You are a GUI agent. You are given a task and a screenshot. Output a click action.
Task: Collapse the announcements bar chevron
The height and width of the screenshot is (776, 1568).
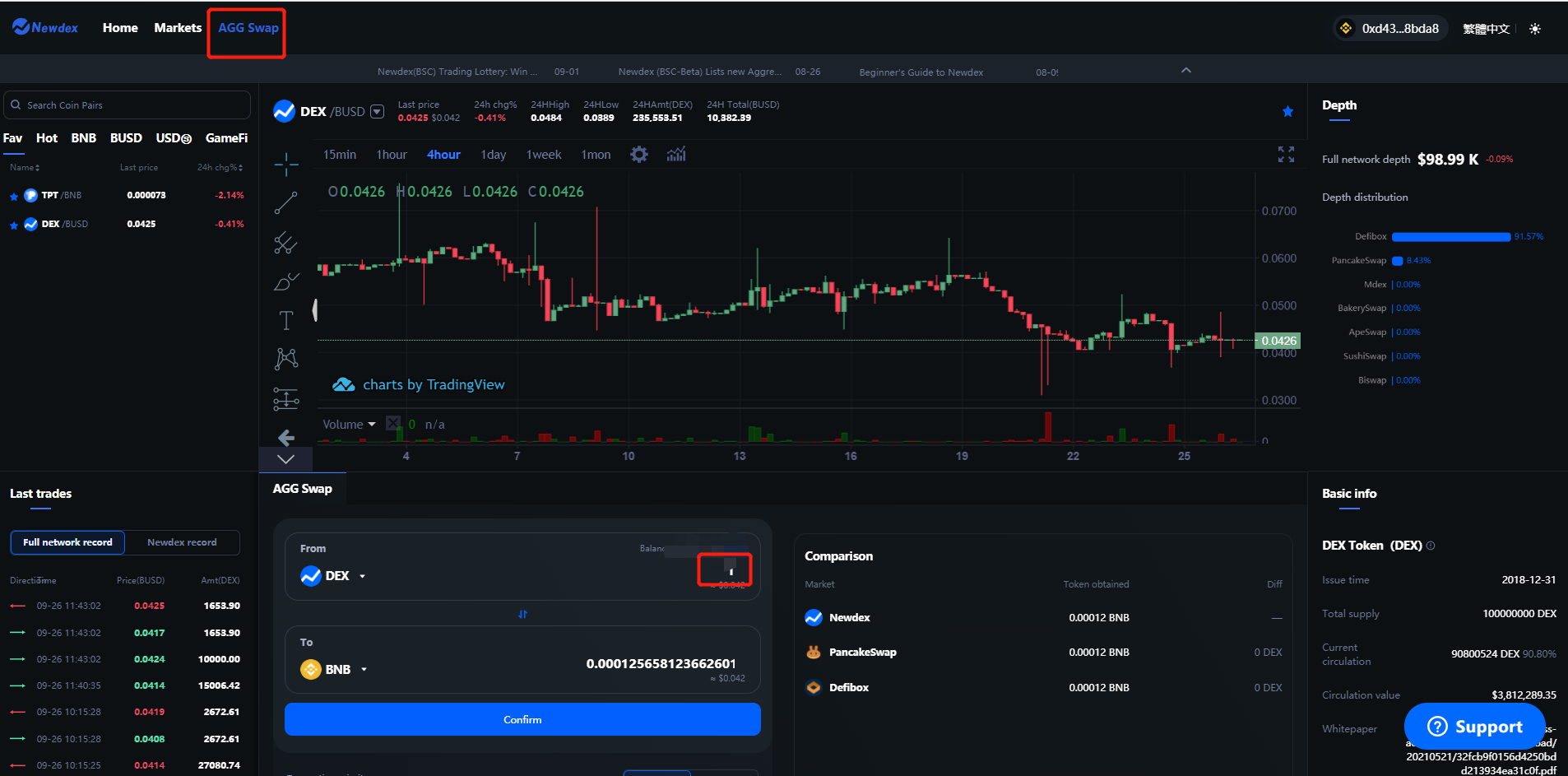(1186, 70)
